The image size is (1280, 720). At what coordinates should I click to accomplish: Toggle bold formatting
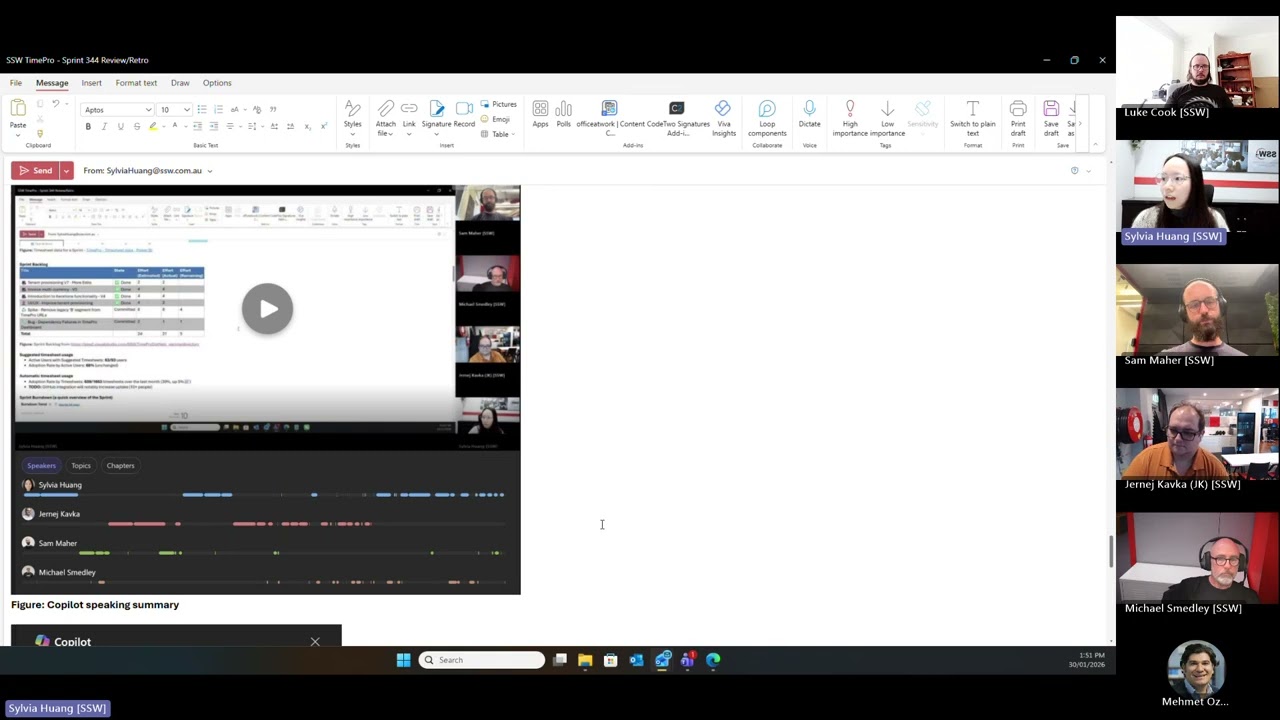[88, 126]
